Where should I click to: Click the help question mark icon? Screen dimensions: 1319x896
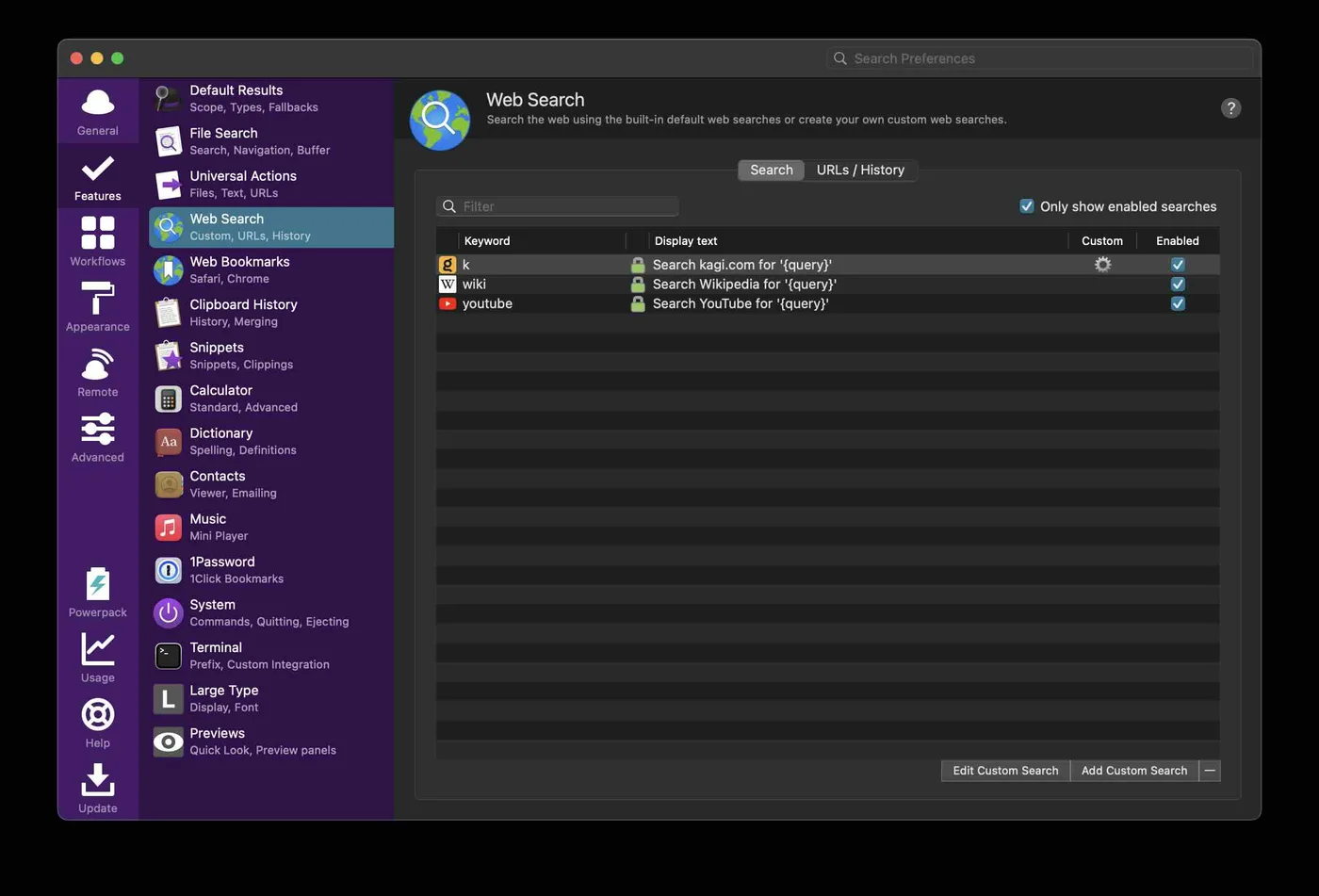(1230, 108)
